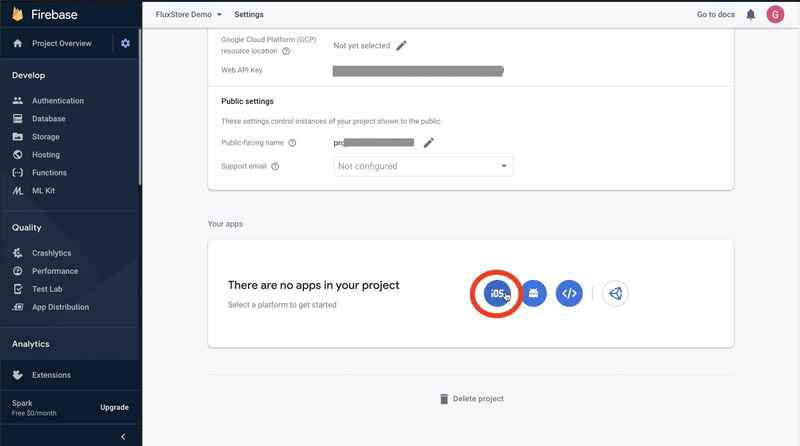800x446 pixels.
Task: Add an Android app
Action: [534, 293]
